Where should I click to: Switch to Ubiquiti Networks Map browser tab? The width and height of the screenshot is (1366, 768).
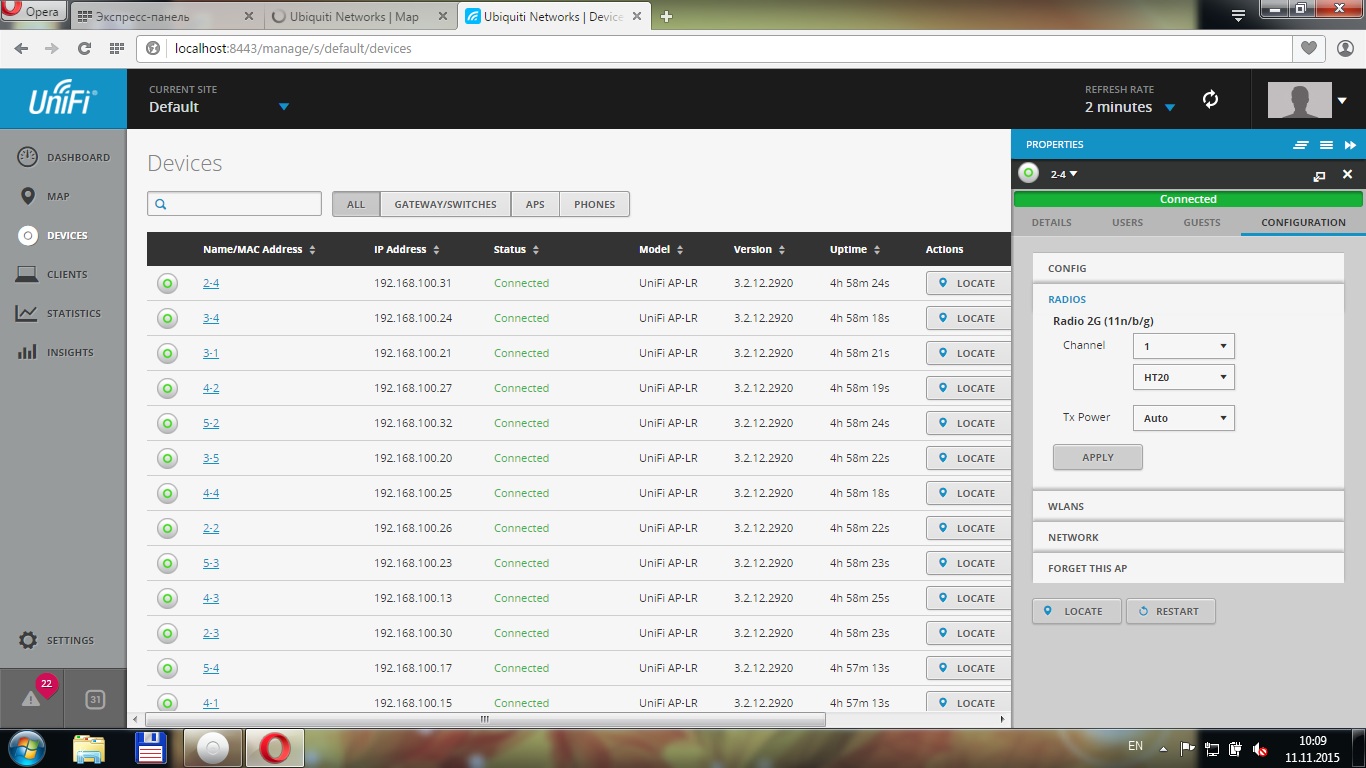359,16
